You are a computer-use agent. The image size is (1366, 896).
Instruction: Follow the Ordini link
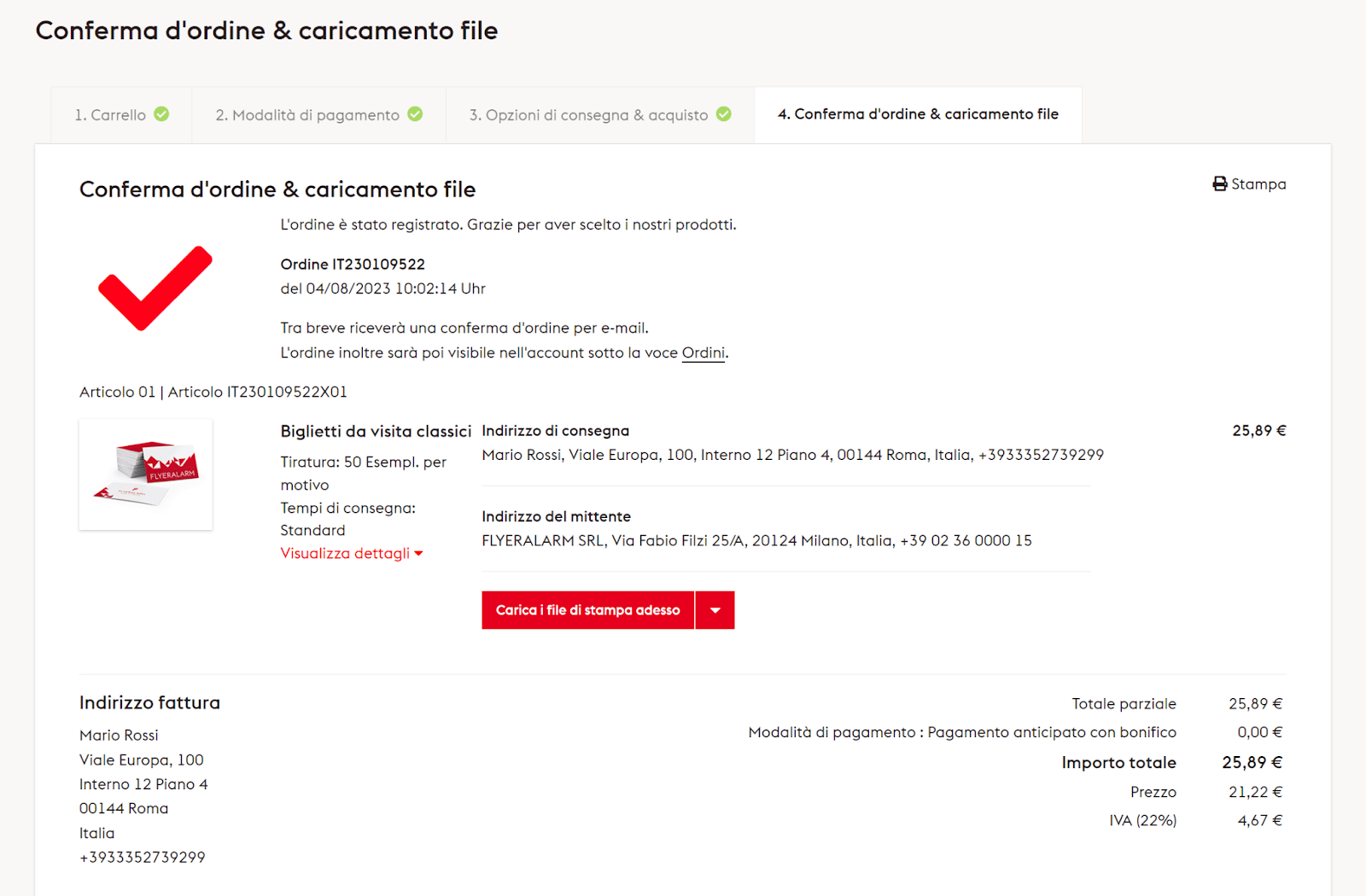pos(703,352)
